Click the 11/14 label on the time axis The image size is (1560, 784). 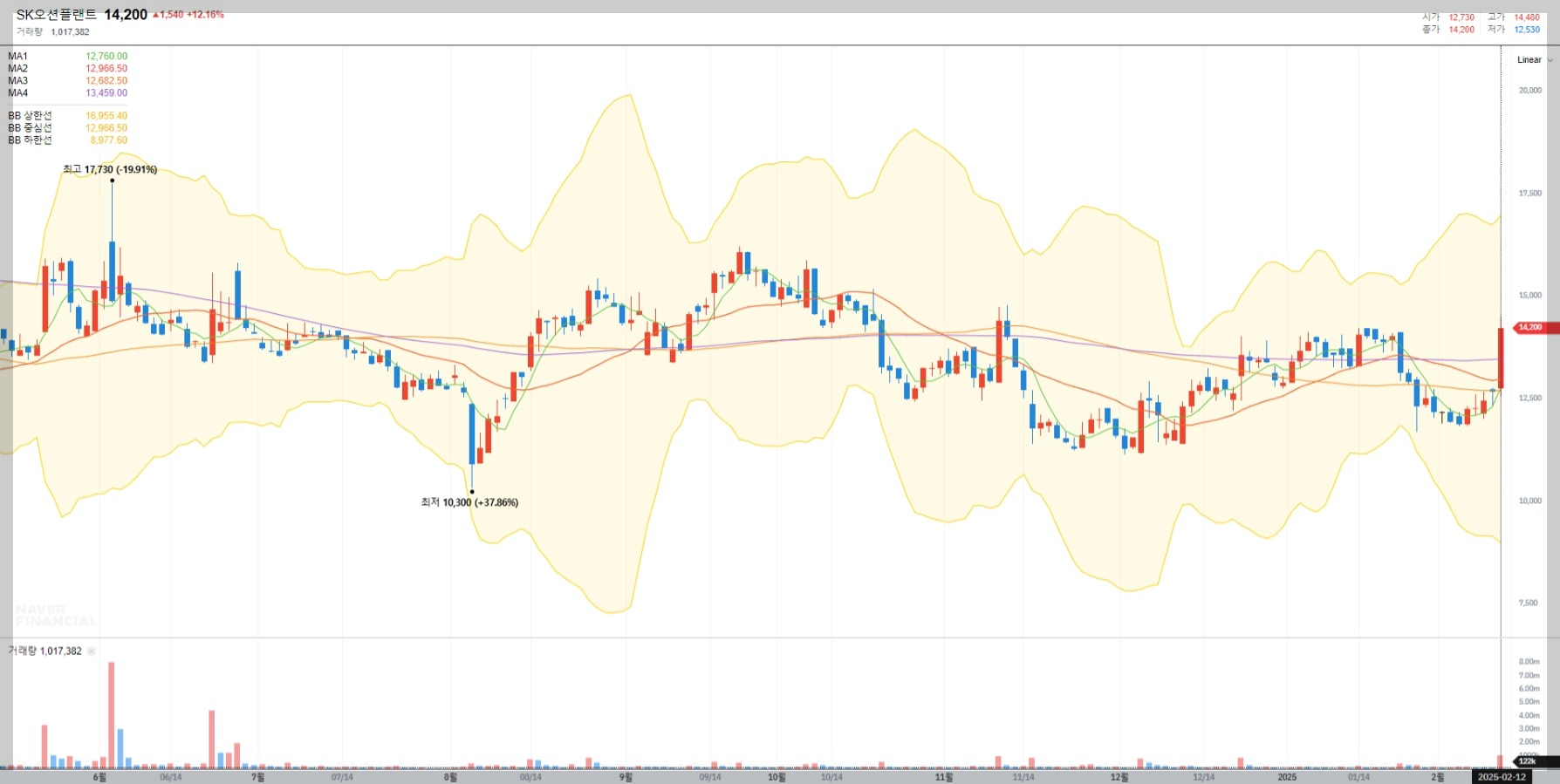click(x=1023, y=777)
